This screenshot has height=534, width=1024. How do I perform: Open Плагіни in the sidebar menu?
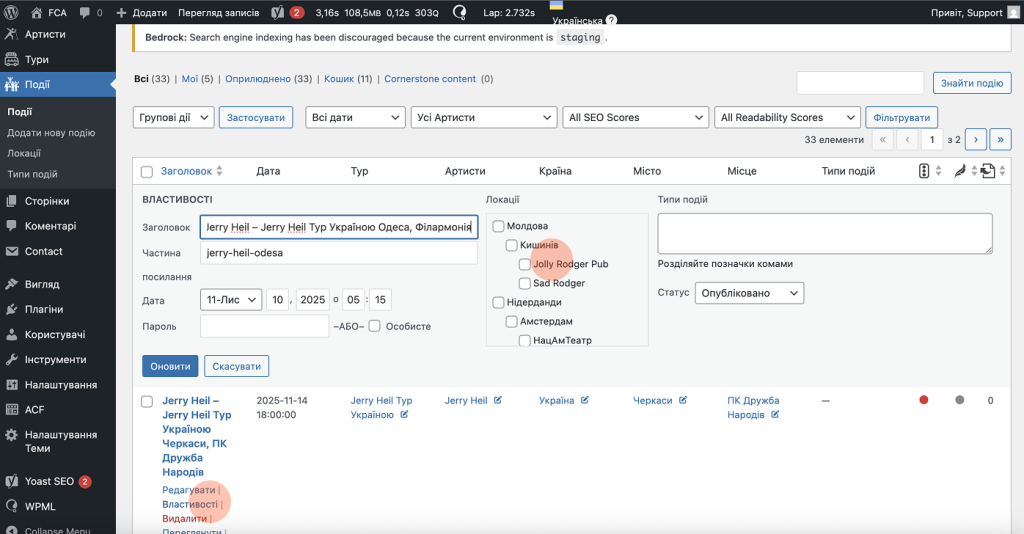(44, 309)
